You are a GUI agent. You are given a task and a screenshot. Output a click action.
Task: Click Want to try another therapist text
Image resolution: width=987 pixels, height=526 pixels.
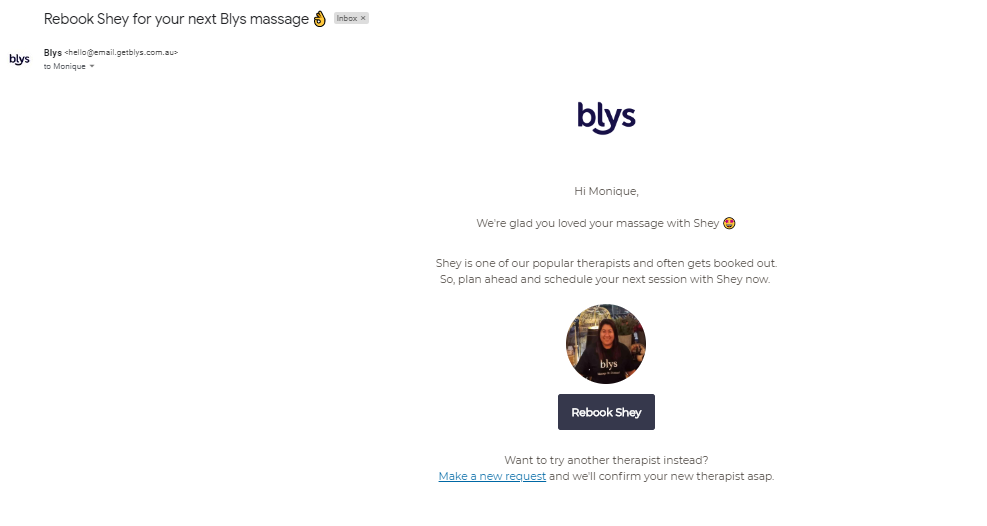pos(606,460)
